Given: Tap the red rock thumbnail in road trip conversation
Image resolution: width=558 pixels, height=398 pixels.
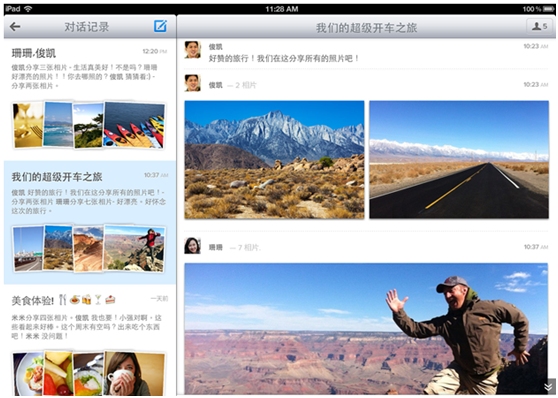Looking at the screenshot, I should [88, 250].
